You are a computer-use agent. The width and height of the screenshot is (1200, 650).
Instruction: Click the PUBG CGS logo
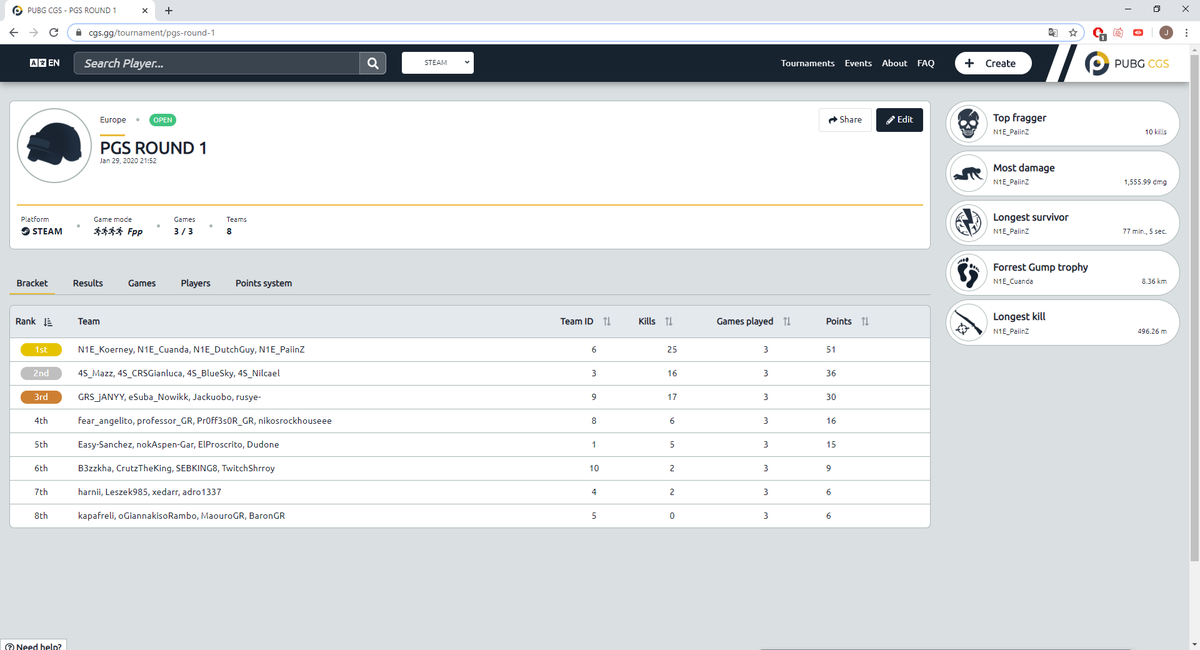coord(1127,63)
